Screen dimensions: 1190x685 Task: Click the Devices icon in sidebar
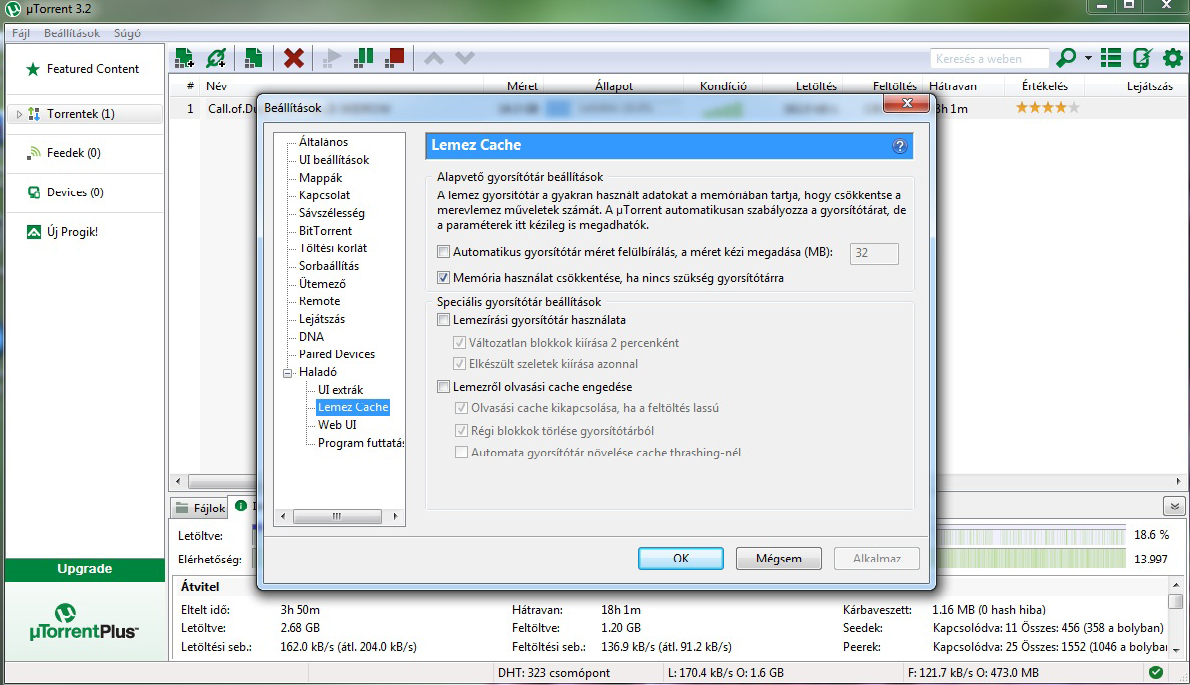(33, 193)
